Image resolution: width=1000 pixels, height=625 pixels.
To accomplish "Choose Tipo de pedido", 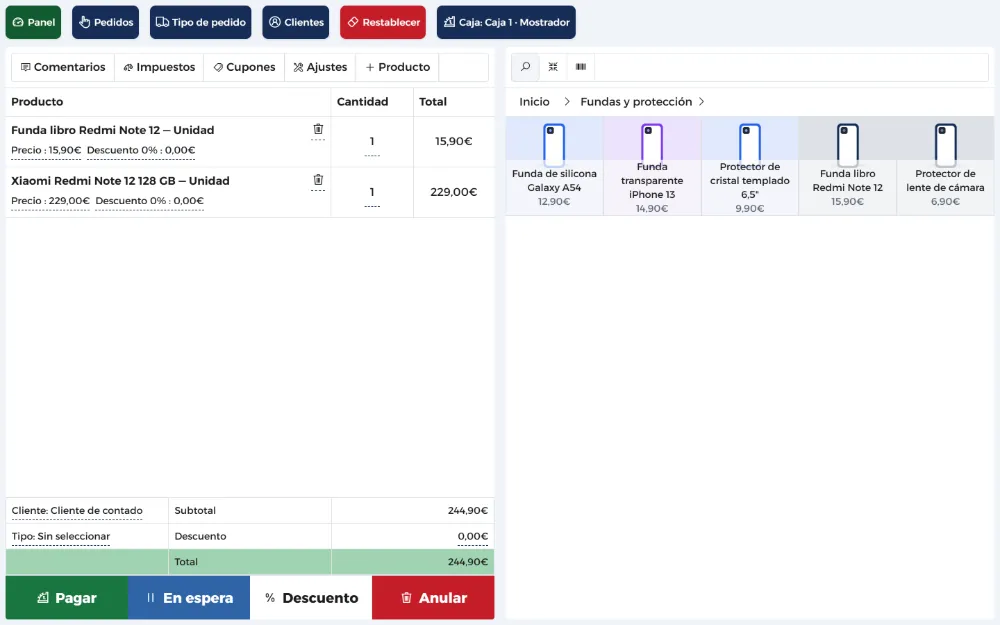I will pos(200,22).
